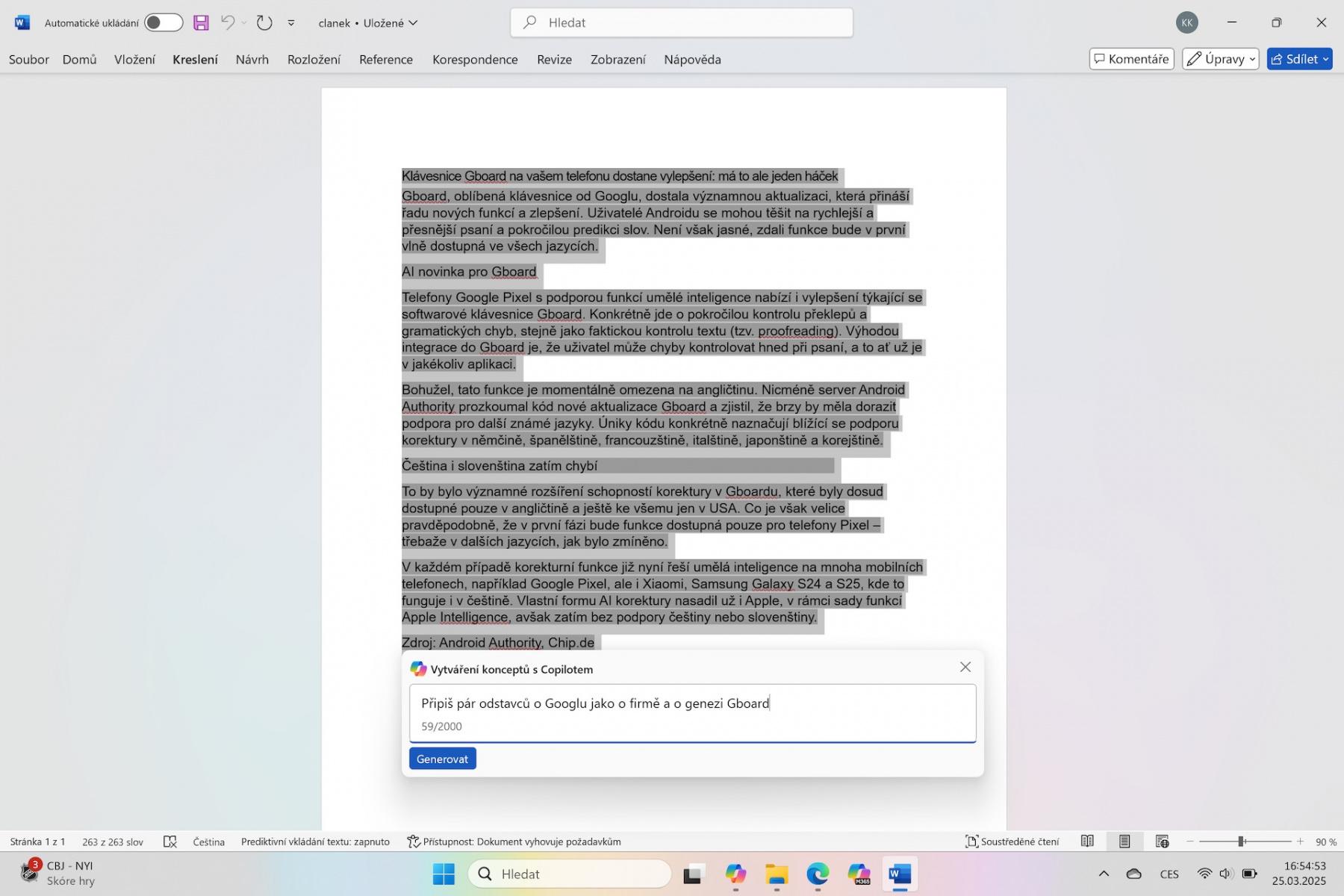The image size is (1344, 896).
Task: Switch to the Reference tab
Action: [x=386, y=60]
